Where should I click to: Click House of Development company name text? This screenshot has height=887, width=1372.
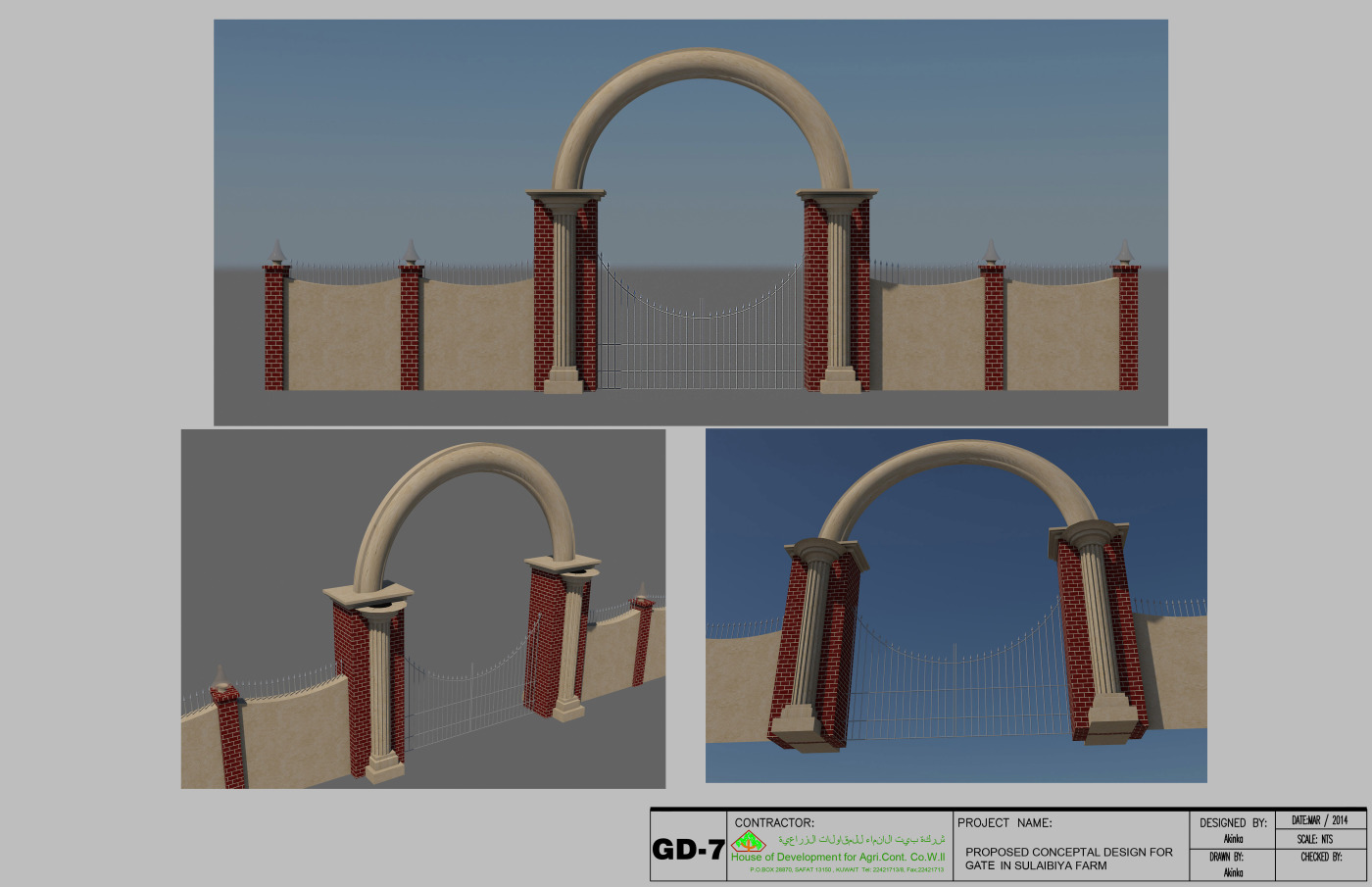[838, 857]
